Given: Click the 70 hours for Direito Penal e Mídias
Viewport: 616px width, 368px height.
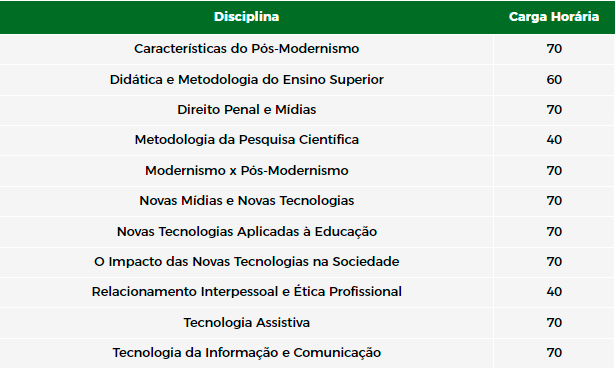Looking at the screenshot, I should (x=554, y=110).
